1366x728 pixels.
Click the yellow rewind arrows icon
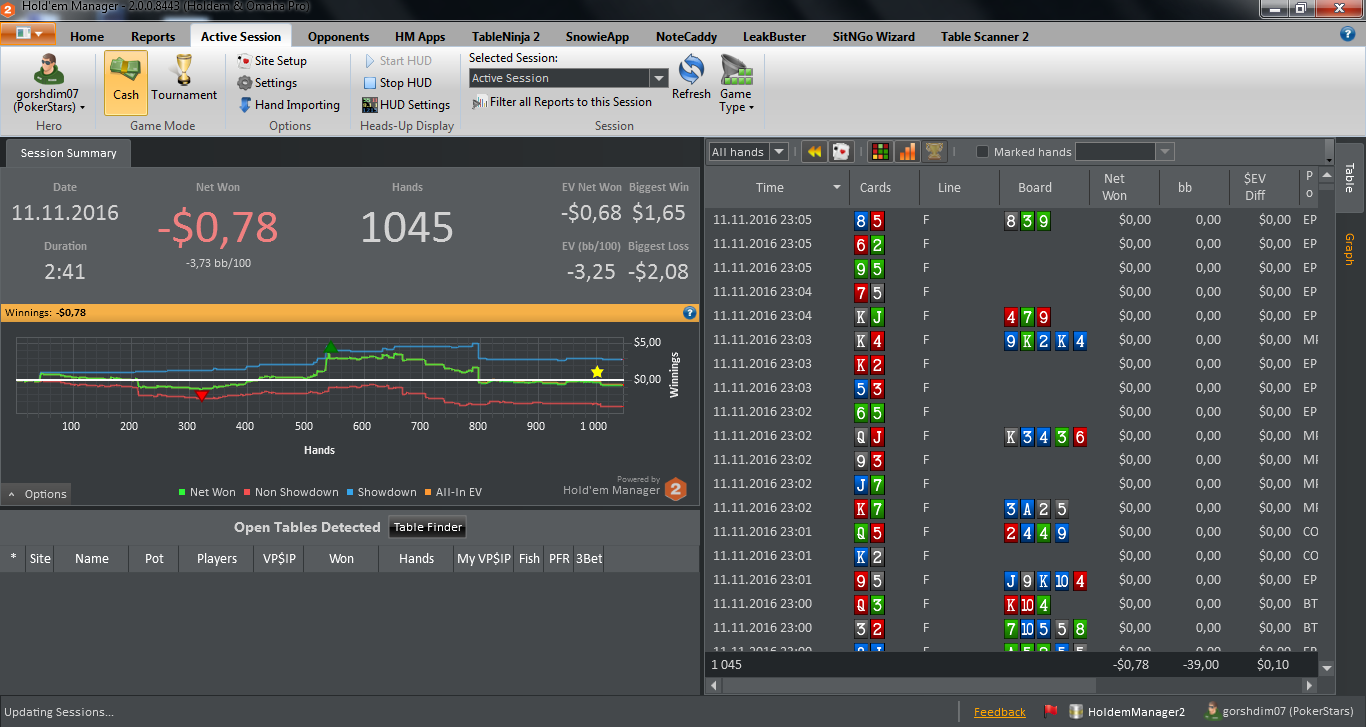coord(814,152)
